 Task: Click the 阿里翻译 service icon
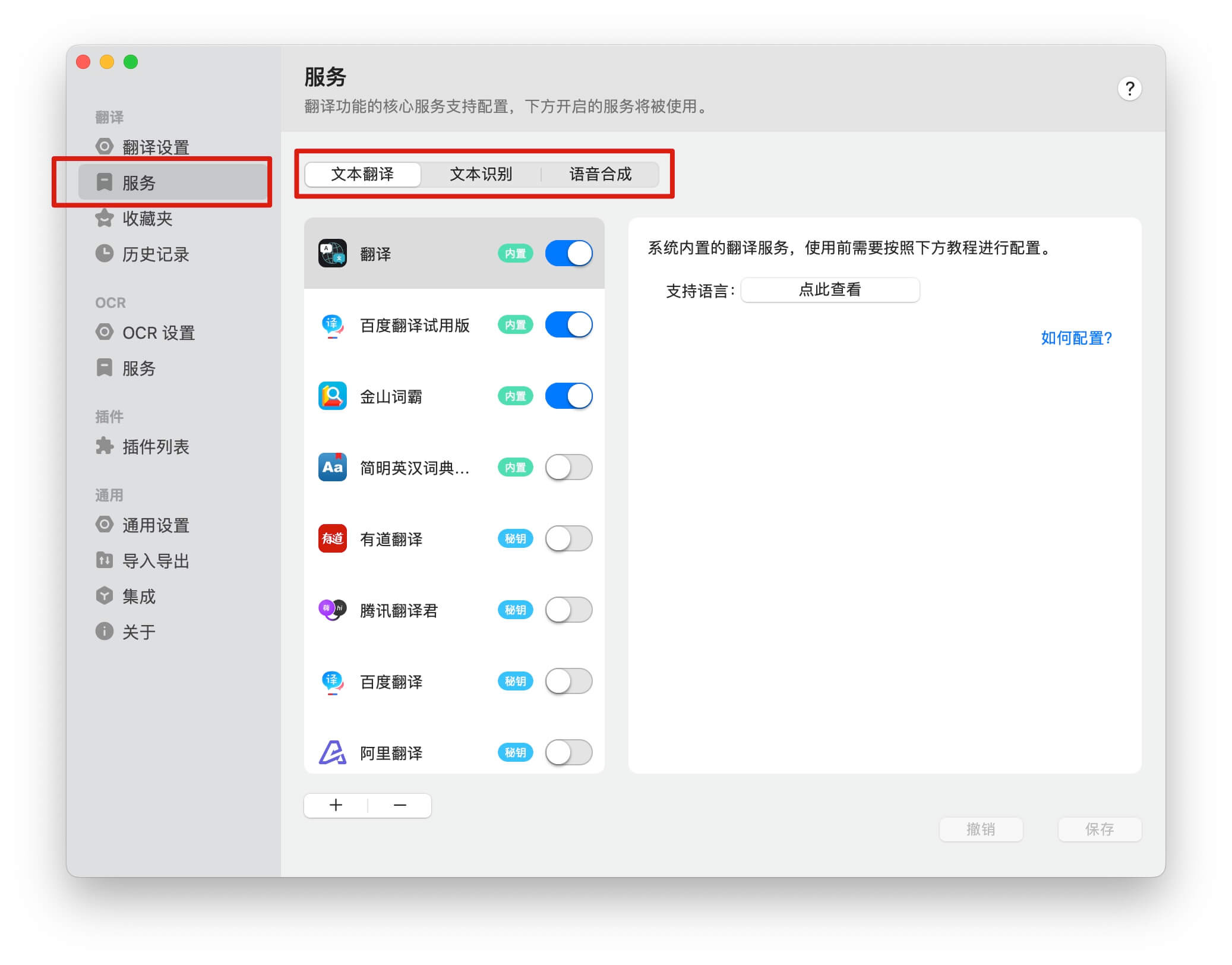[x=332, y=753]
